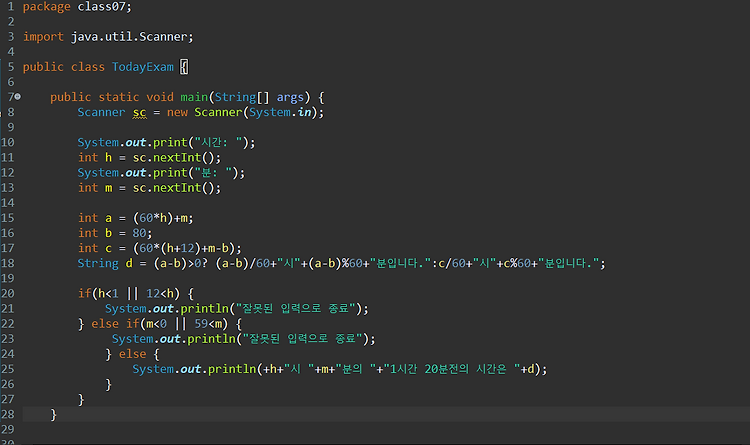This screenshot has height=445, width=750.
Task: Click 'else if(m<0 || 59<m)' on line 22
Action: [x=160, y=324]
